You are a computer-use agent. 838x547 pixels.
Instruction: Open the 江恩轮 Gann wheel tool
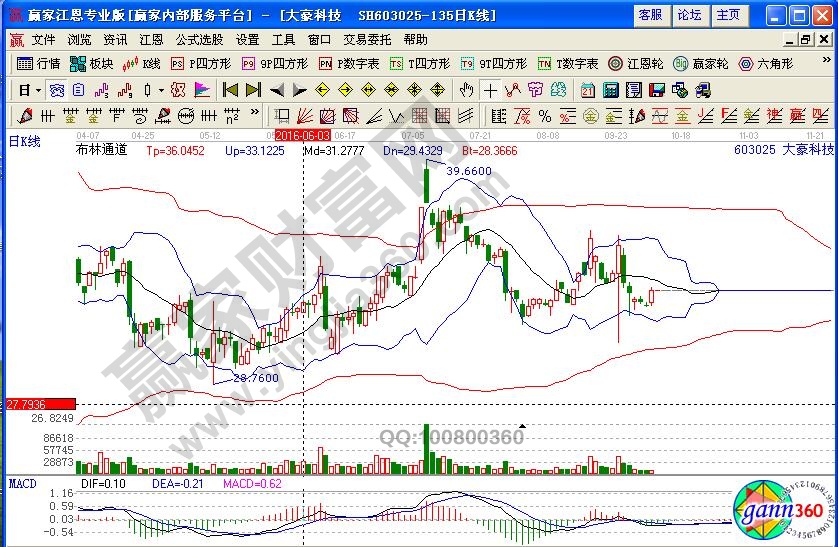pos(636,64)
